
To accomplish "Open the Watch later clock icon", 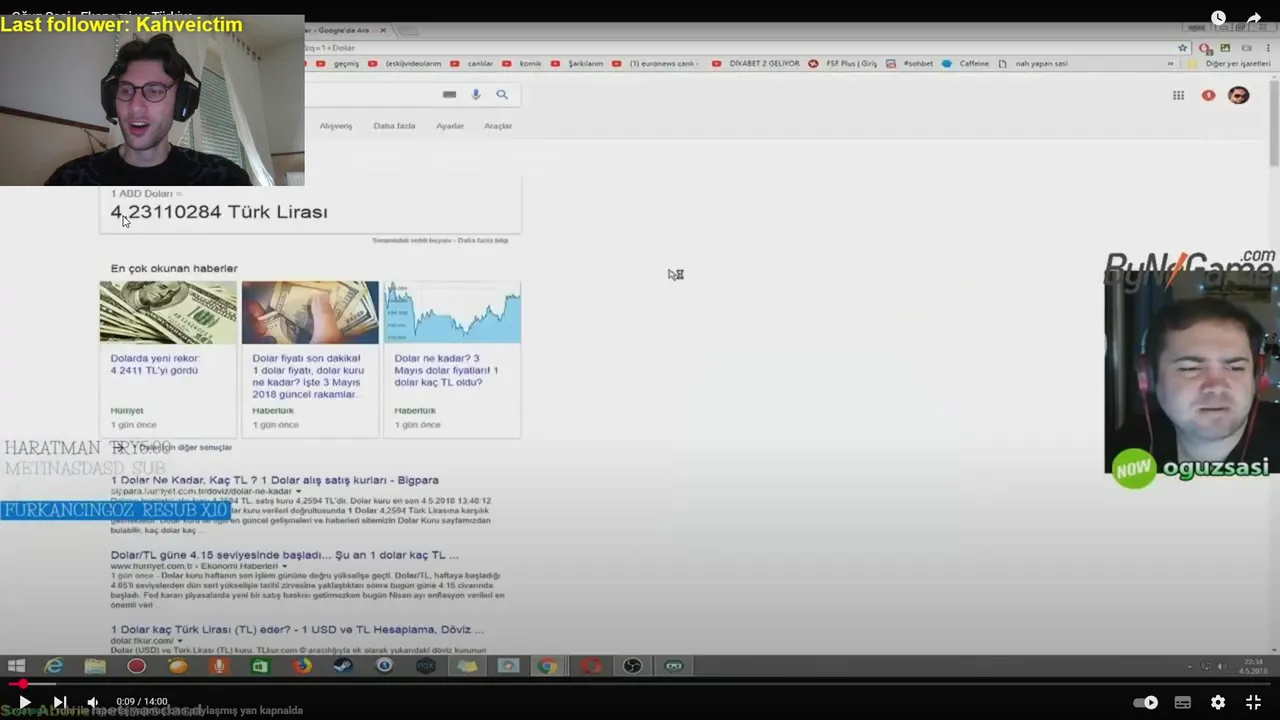I will coord(1218,18).
